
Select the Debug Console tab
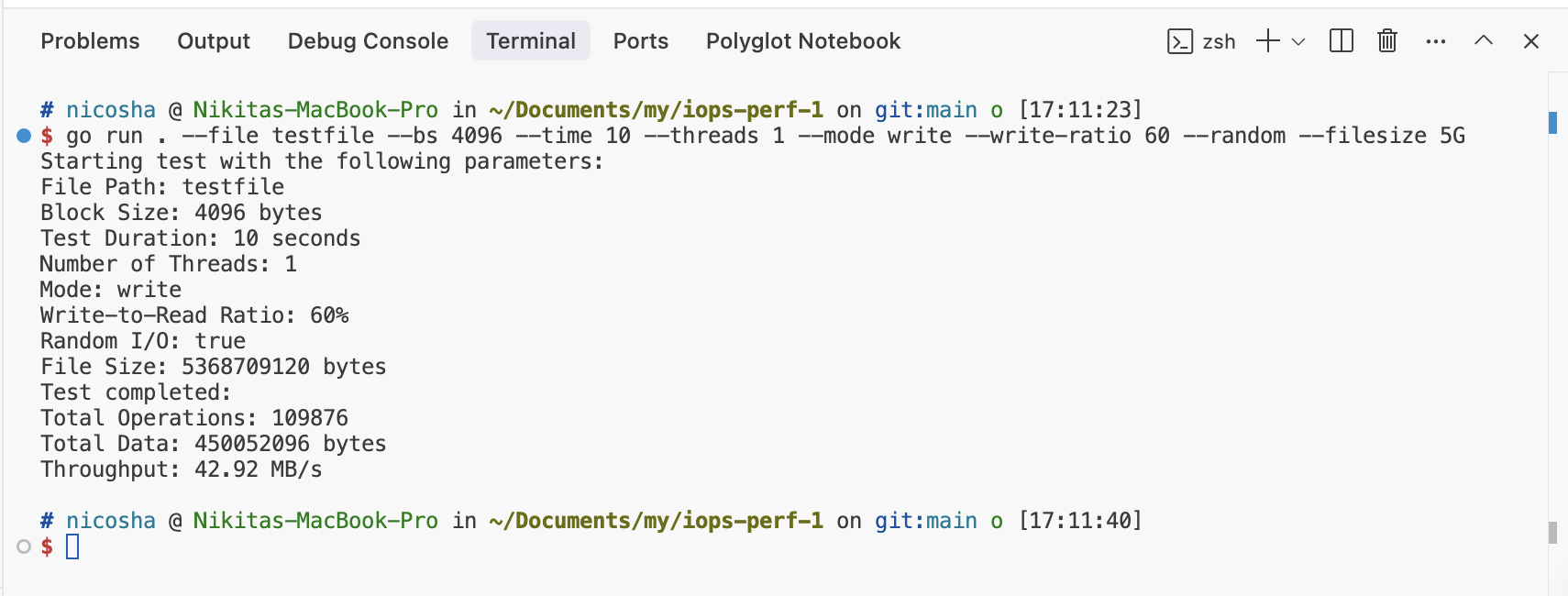[x=368, y=41]
